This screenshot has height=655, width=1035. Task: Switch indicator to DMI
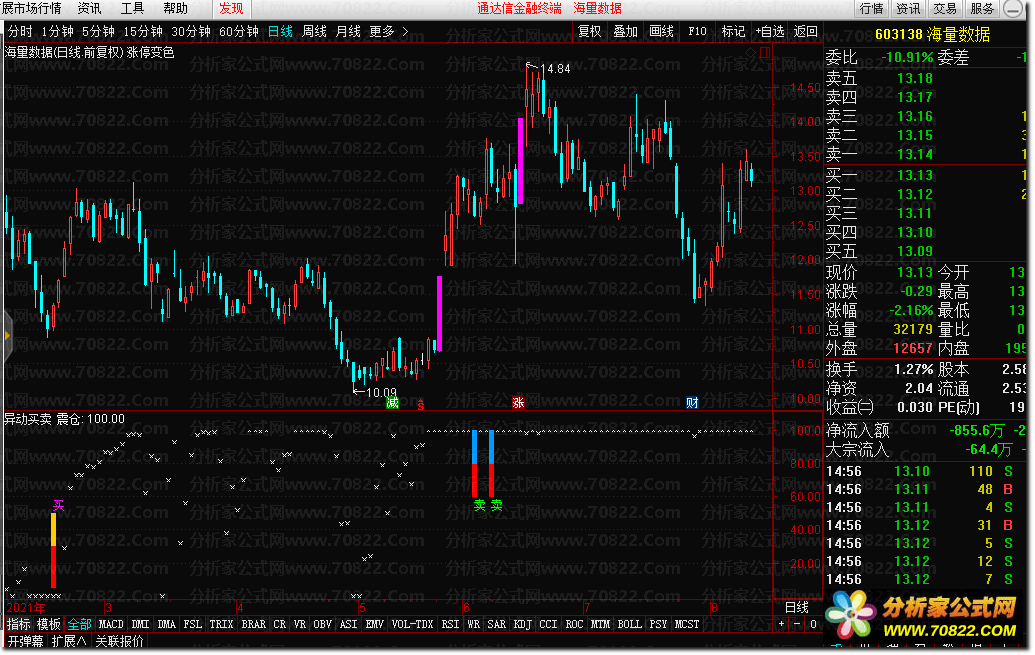click(x=140, y=624)
